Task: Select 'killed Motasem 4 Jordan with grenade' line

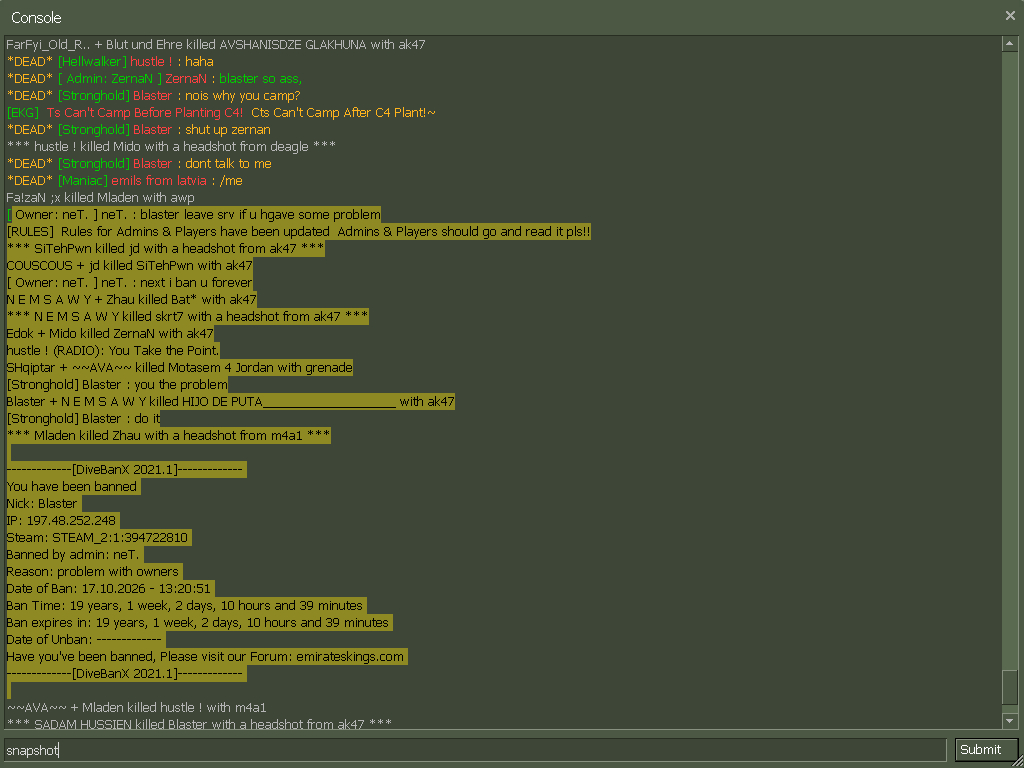Action: pyautogui.click(x=180, y=367)
